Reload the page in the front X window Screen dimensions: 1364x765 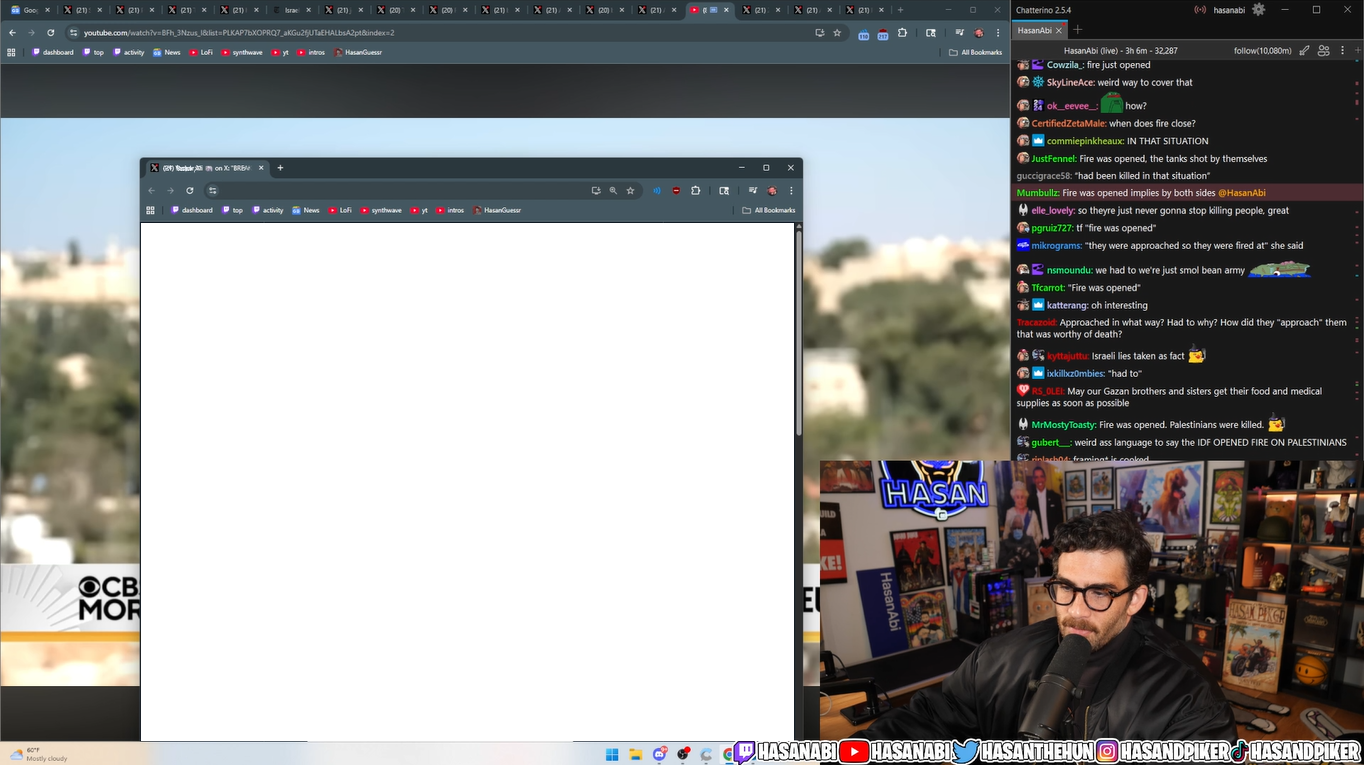(x=190, y=190)
